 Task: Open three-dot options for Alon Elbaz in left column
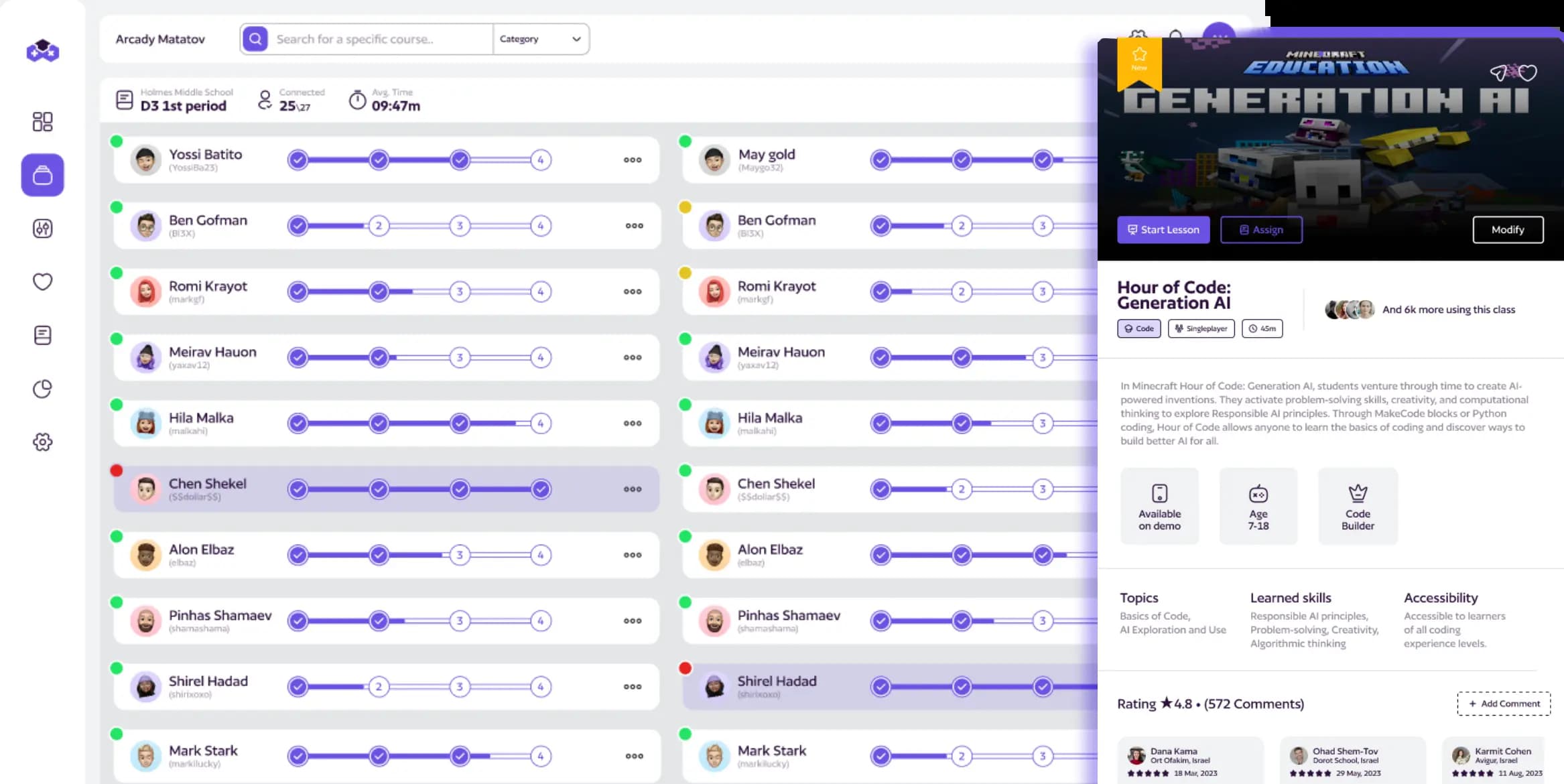[633, 554]
